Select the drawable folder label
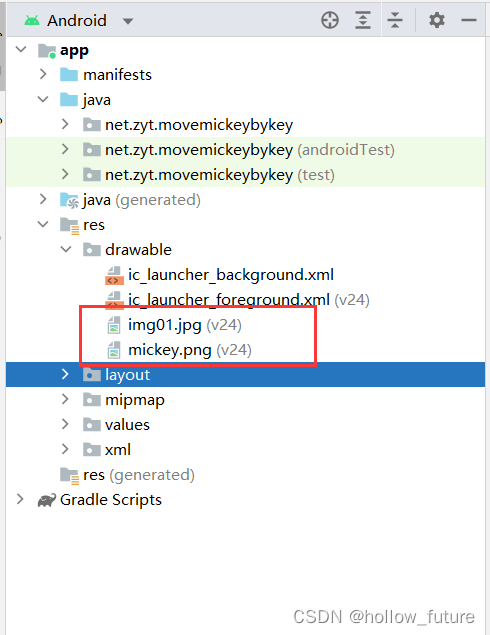This screenshot has height=635, width=490. click(x=138, y=249)
